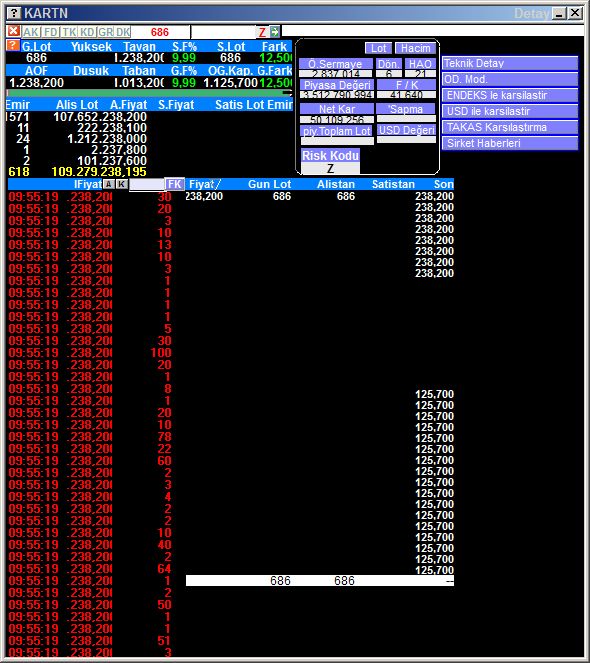This screenshot has height=663, width=590.
Task: Toggle the small A filter button
Action: pos(109,184)
